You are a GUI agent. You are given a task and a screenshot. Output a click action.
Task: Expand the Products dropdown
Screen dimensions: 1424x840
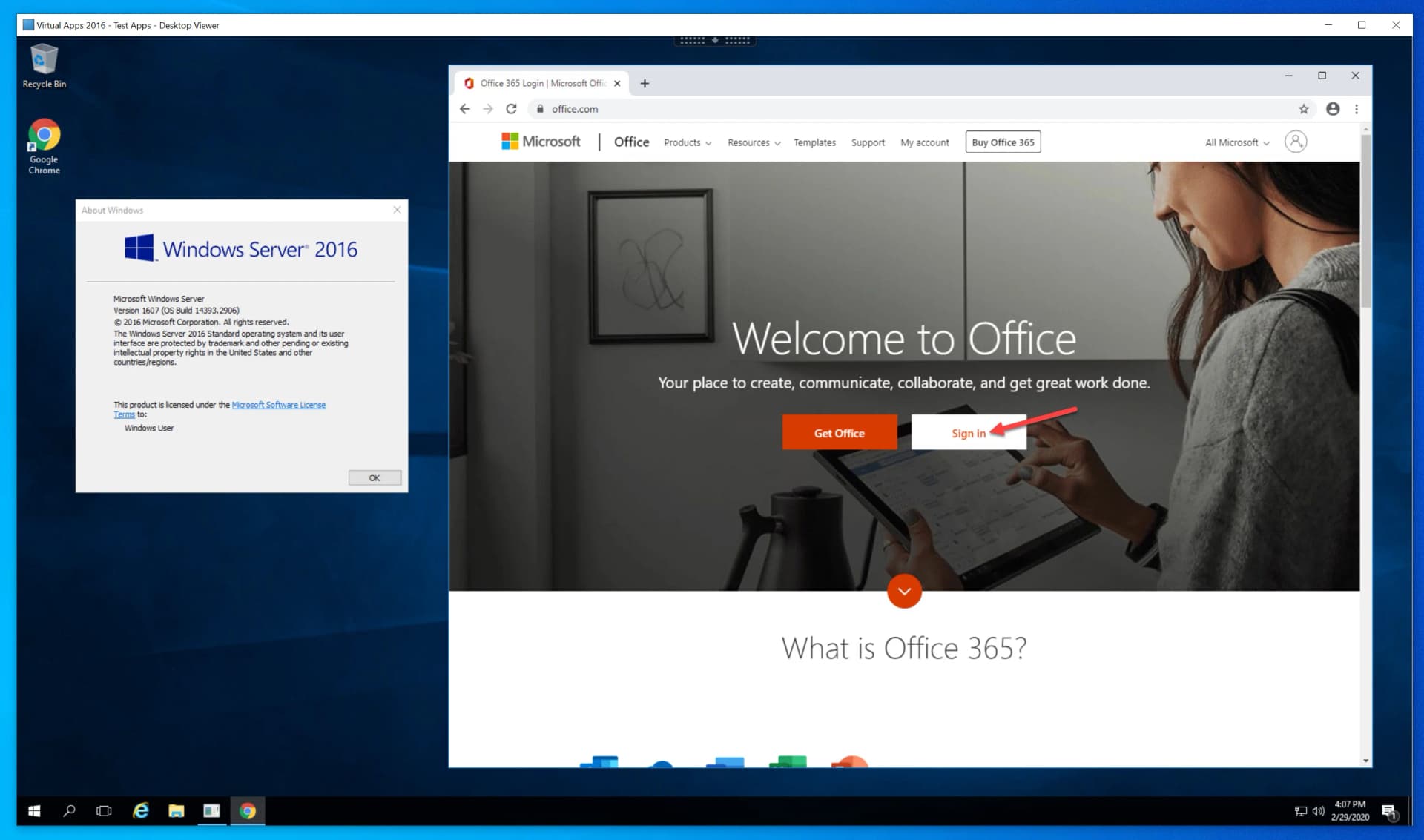688,142
